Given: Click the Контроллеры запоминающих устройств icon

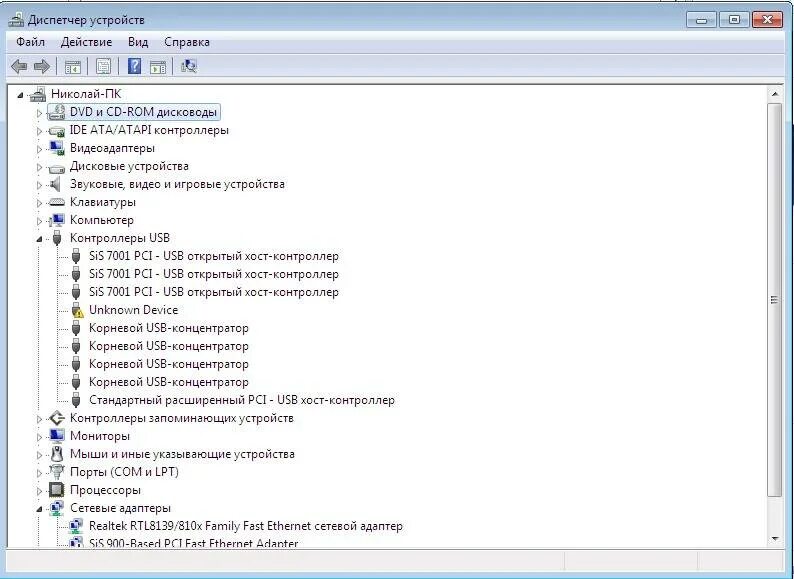Looking at the screenshot, I should (x=57, y=418).
